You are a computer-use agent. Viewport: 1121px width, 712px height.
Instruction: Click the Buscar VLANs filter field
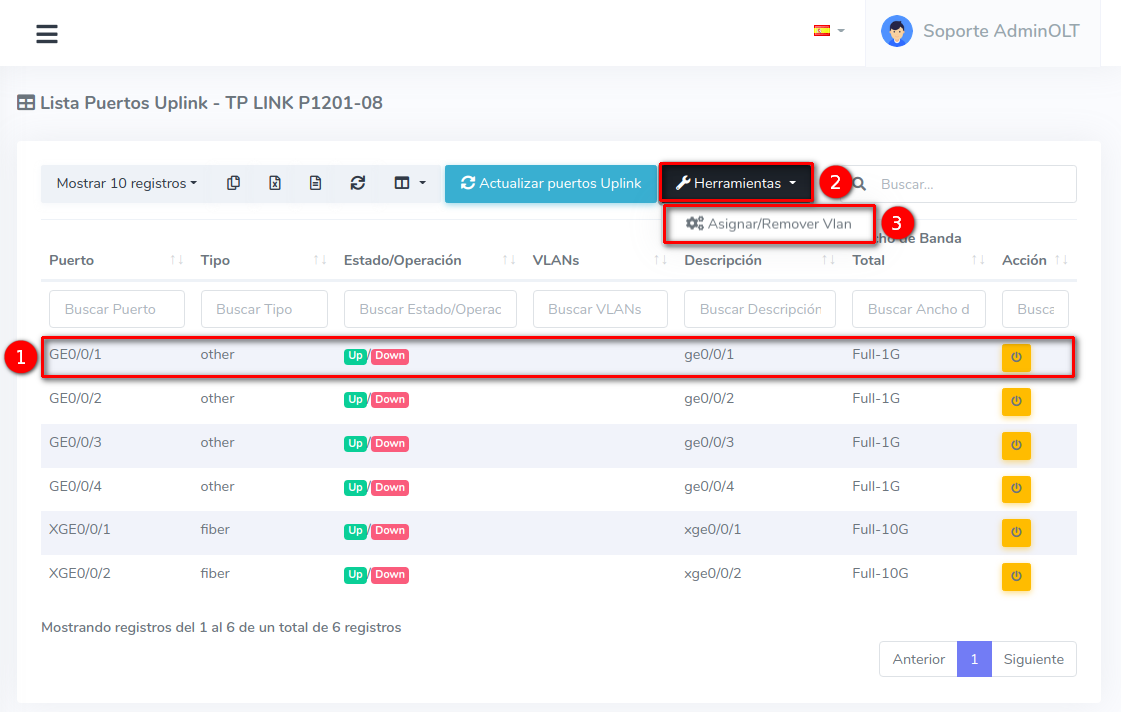click(x=600, y=309)
